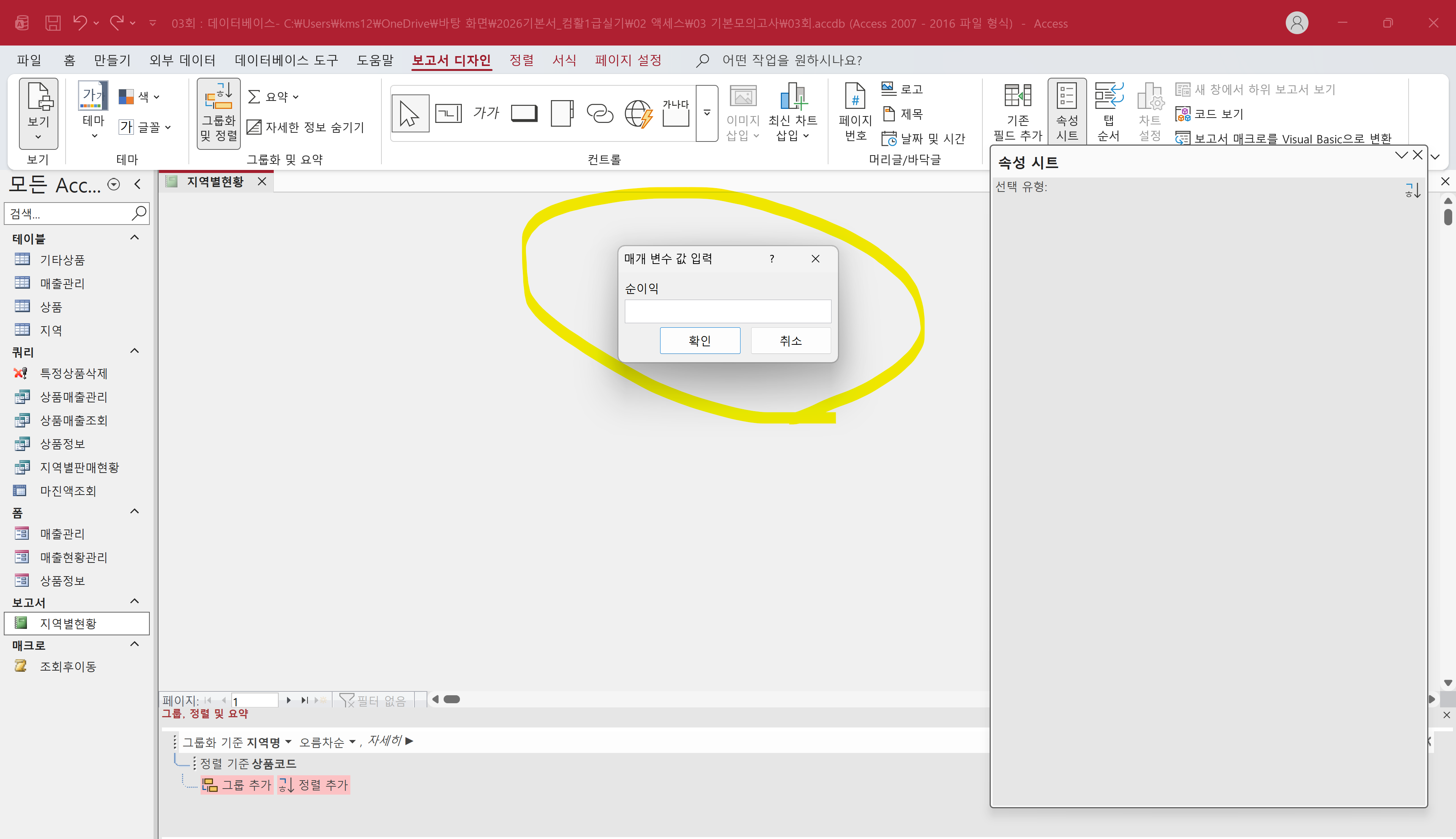
Task: Open the Page Setup ribbon tab
Action: coord(628,60)
